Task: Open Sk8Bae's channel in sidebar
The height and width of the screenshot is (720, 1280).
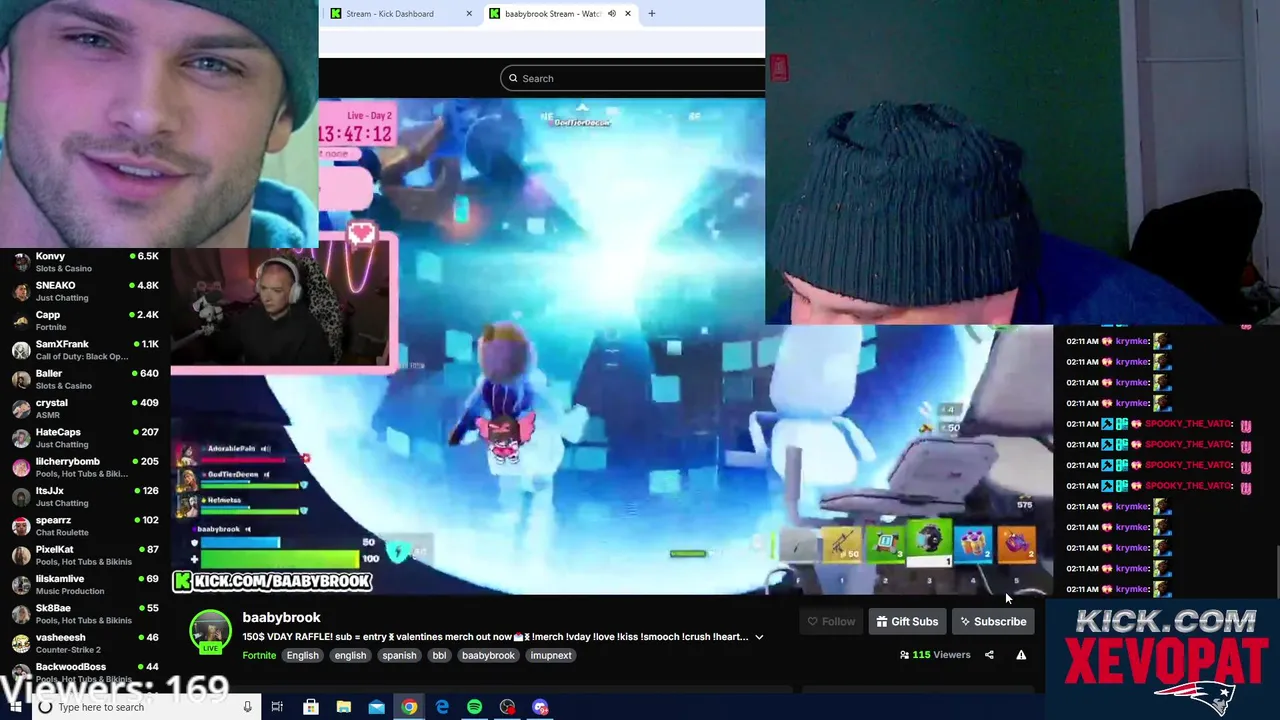Action: 85,614
